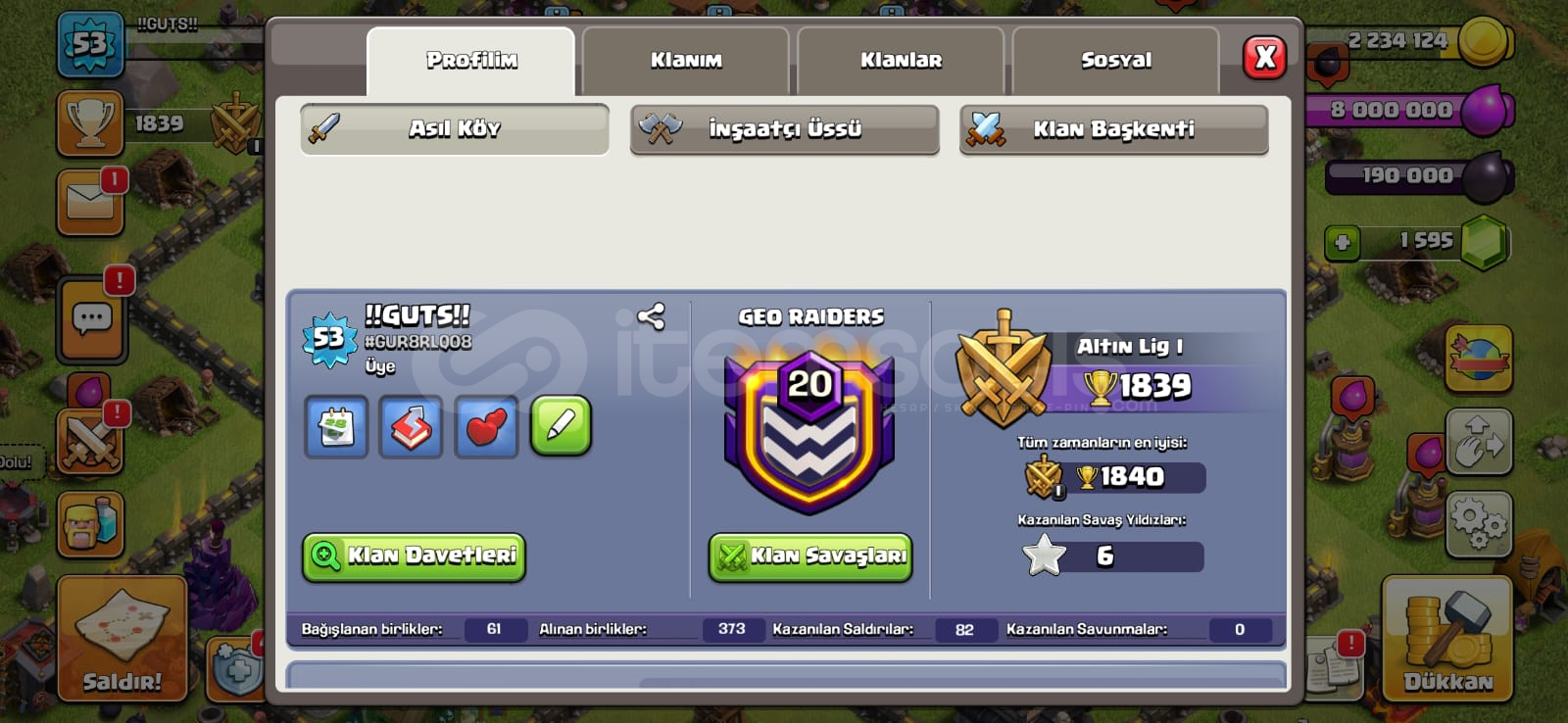Screen dimensions: 1568x723
Task: Open the red book icon
Action: click(x=412, y=427)
